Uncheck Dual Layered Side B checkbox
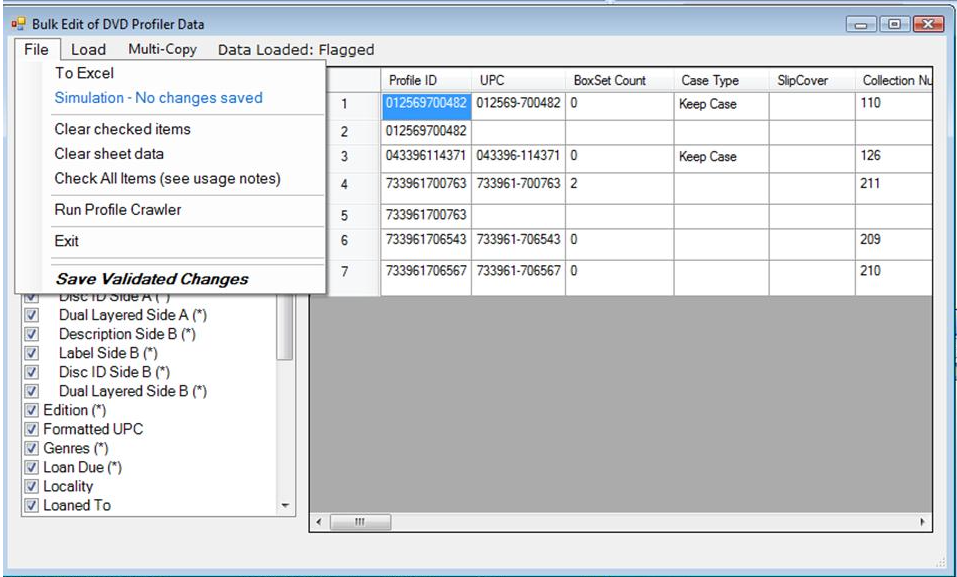This screenshot has width=957, height=577. [x=31, y=391]
